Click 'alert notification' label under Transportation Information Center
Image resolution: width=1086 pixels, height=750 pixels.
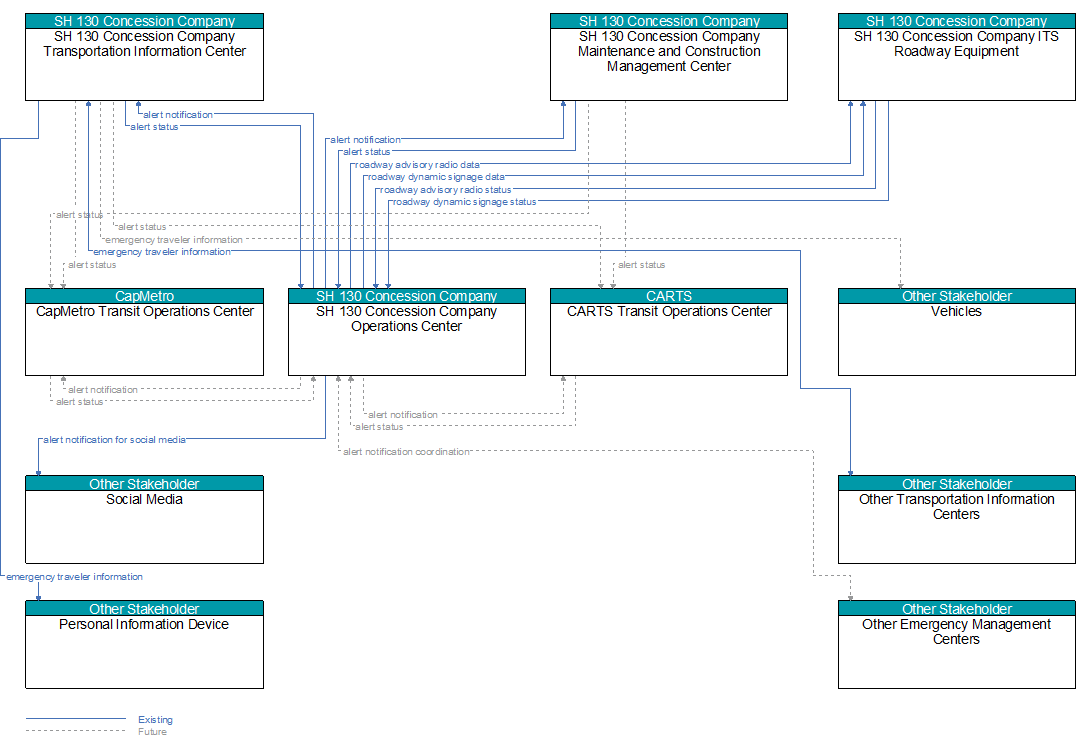[x=177, y=115]
